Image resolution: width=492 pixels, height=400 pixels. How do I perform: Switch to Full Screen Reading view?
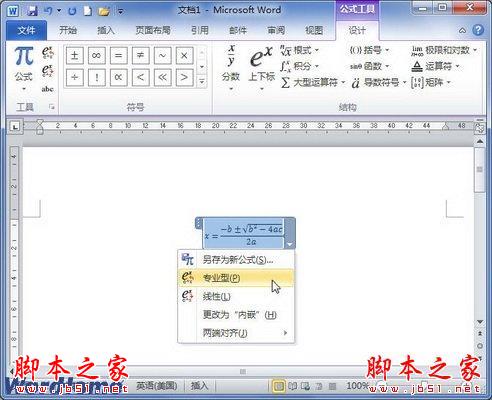click(x=293, y=386)
